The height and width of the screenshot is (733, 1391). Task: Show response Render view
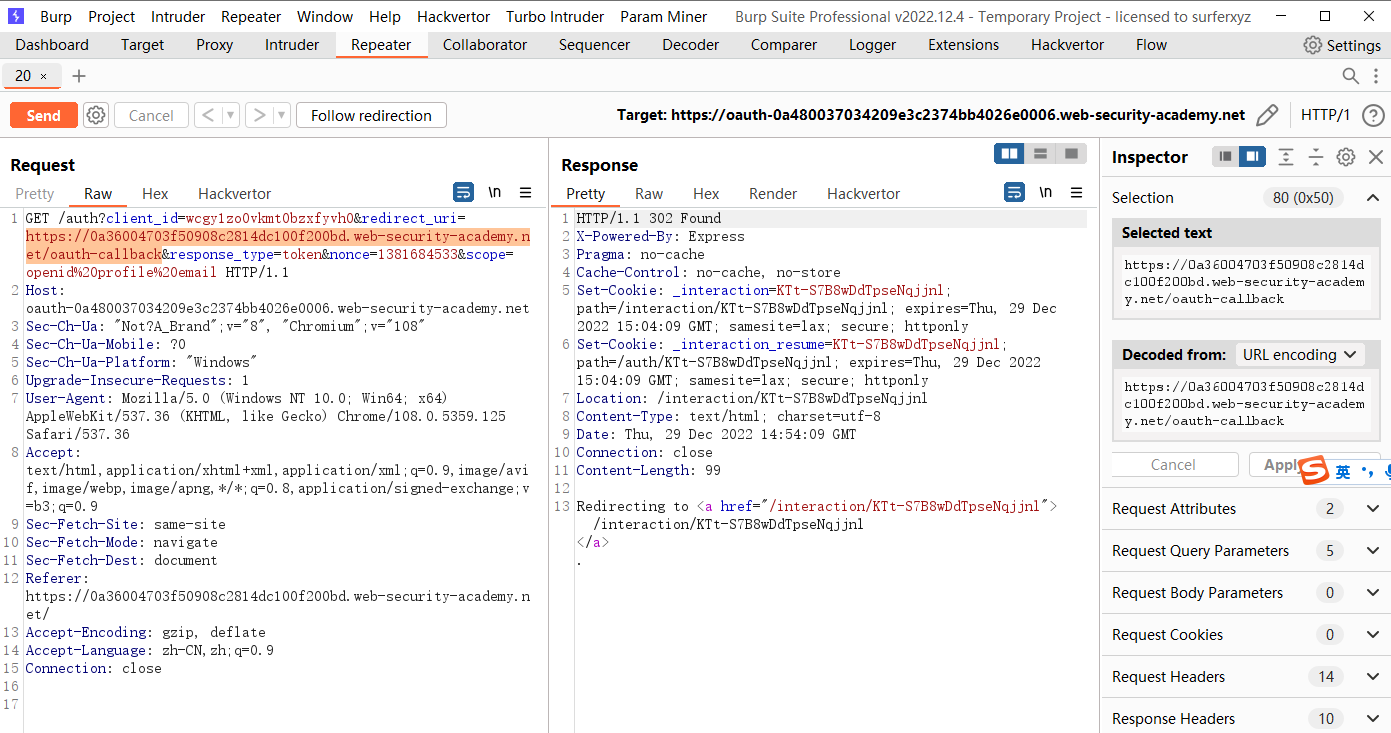coord(773,193)
